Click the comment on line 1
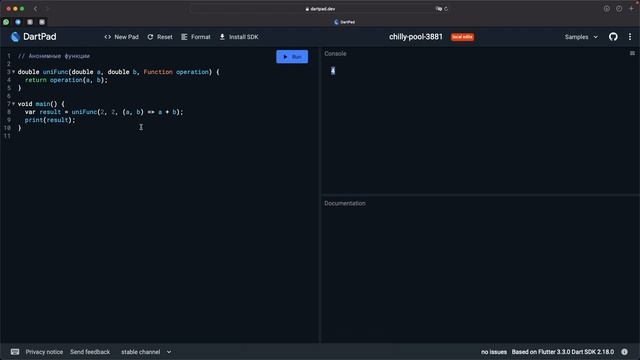The width and height of the screenshot is (640, 360). tap(54, 56)
